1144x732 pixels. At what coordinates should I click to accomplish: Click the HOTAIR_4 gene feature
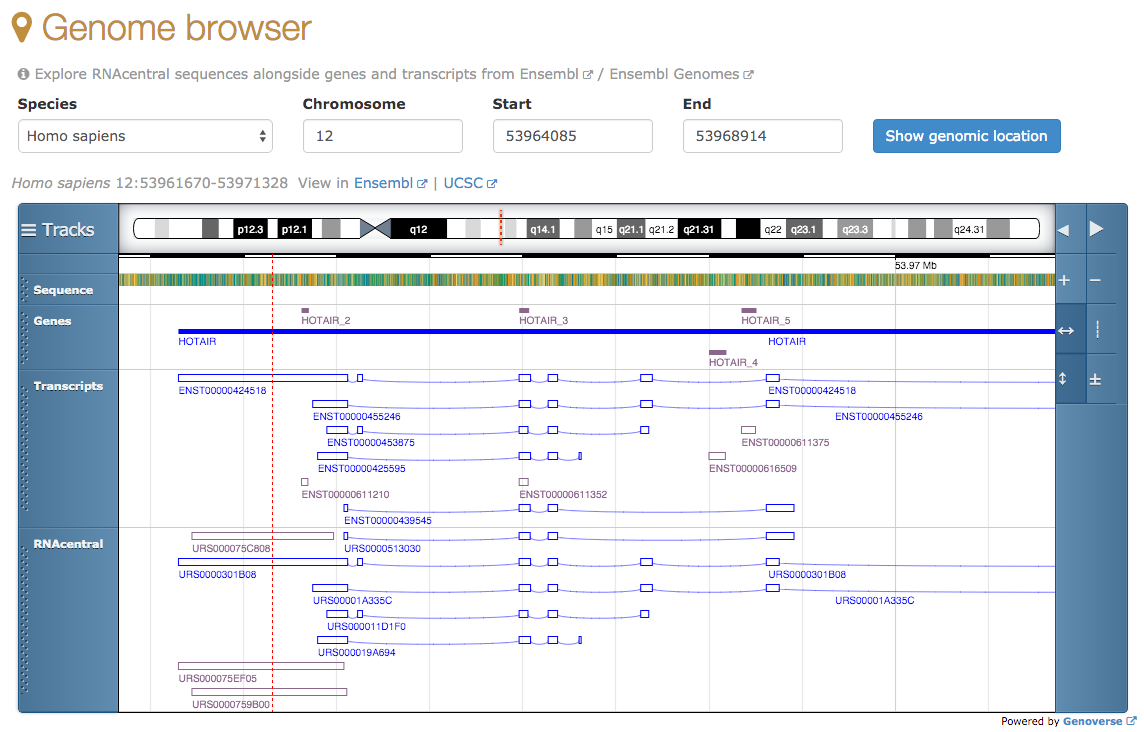point(733,358)
